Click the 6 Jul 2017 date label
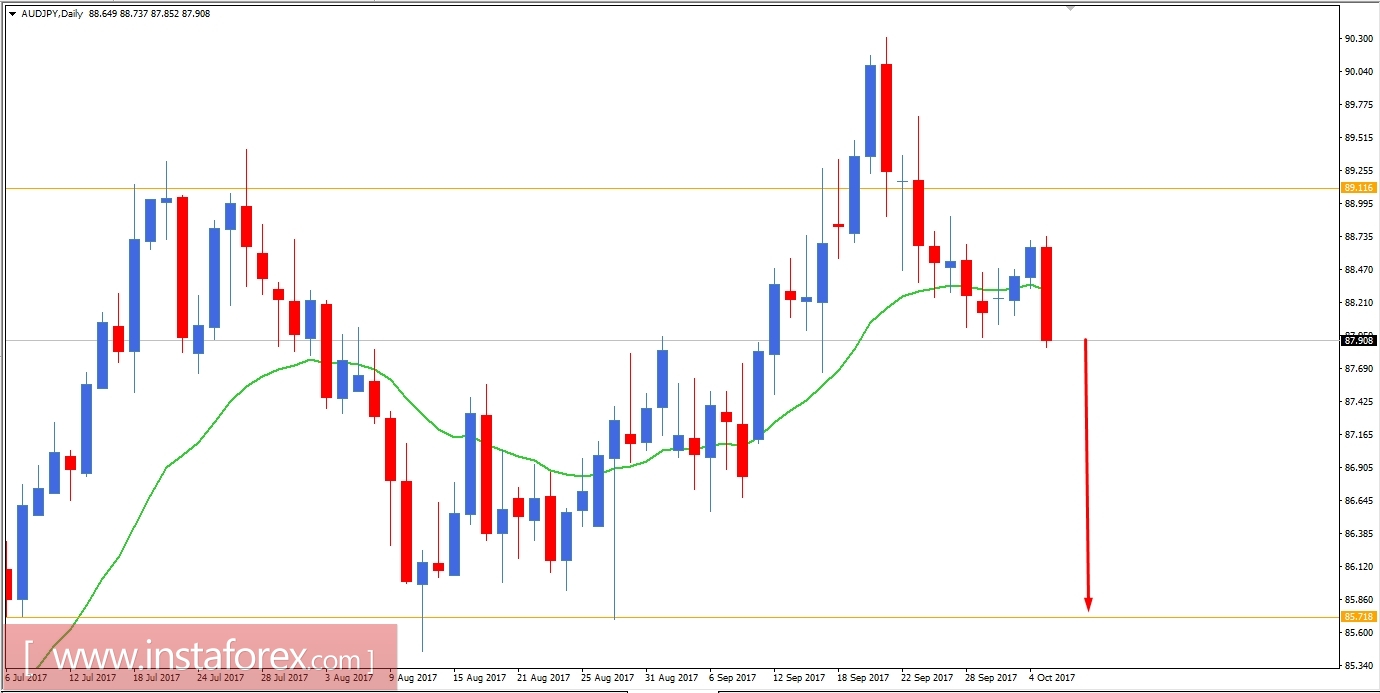 tap(26, 677)
